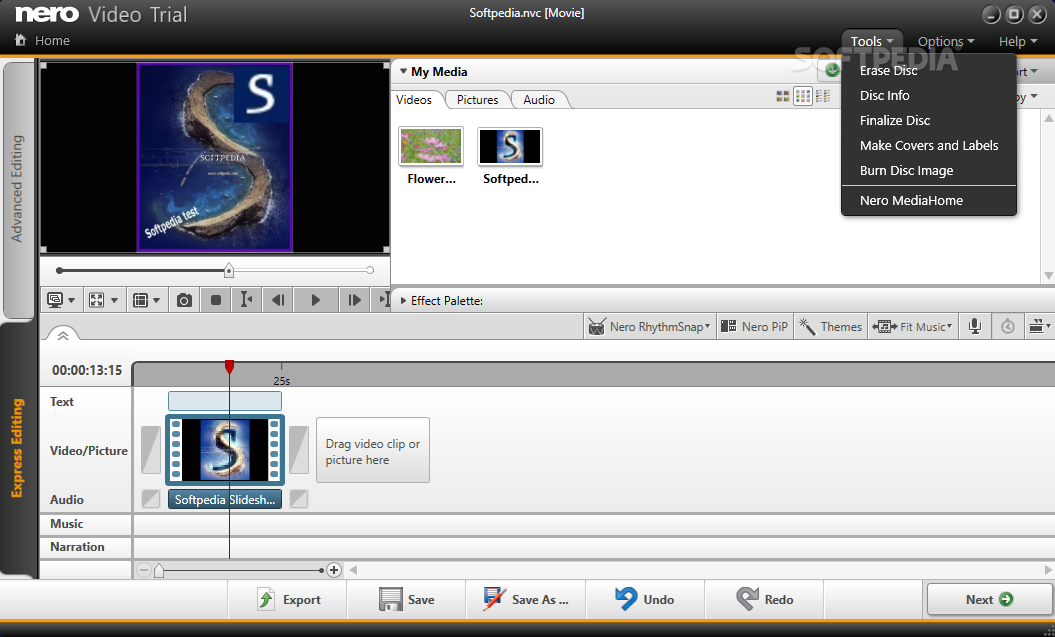Toggle audio fade-in box left of the Softpedia Slidesh... clip
Screen dimensions: 1055x637
[151, 499]
